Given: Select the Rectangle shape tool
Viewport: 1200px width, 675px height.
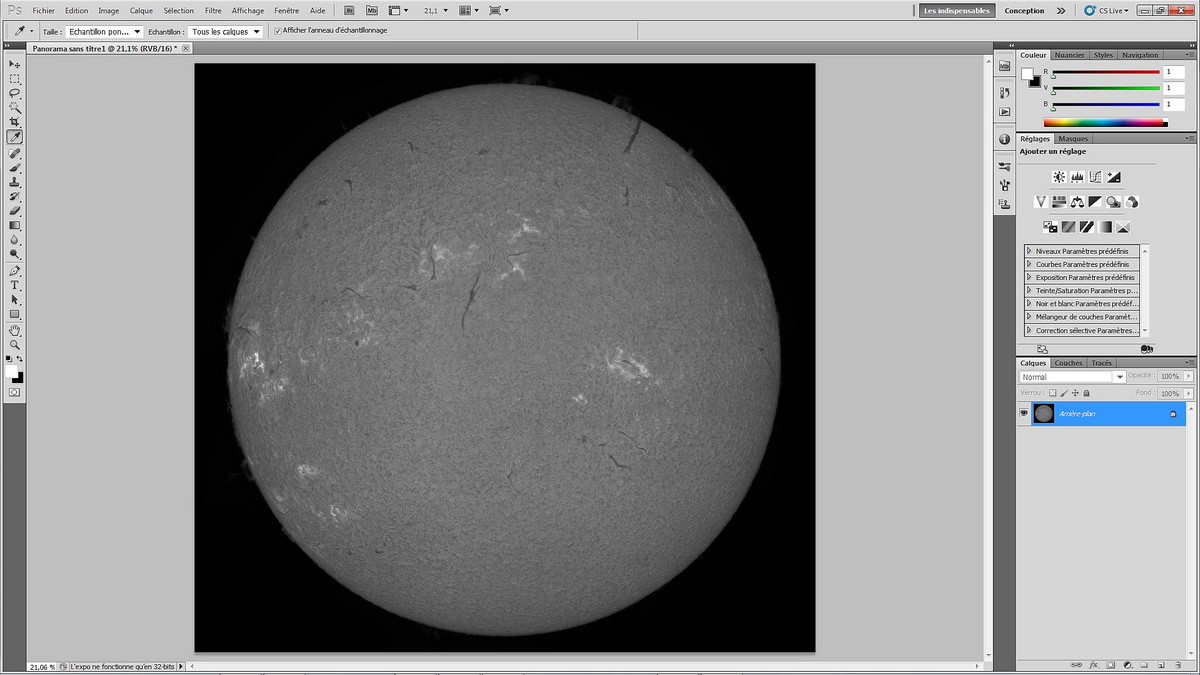Looking at the screenshot, I should [x=15, y=314].
